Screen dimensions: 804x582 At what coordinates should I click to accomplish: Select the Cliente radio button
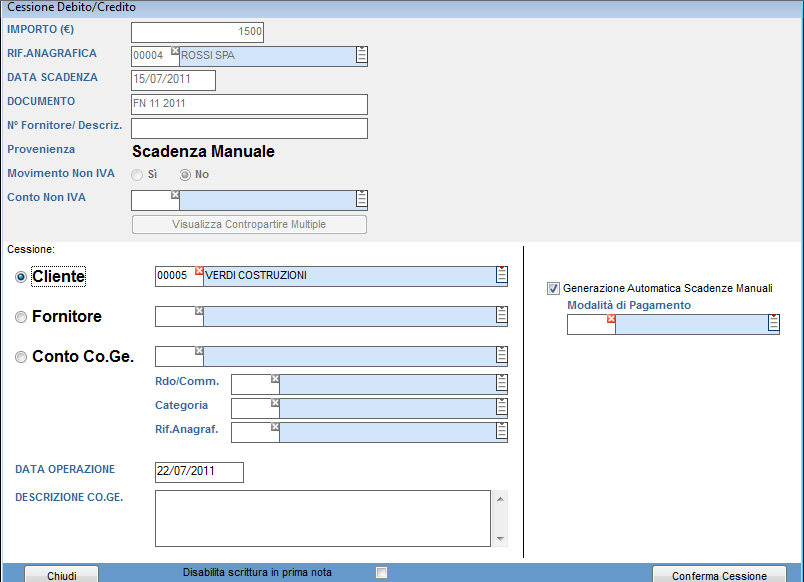(x=21, y=277)
